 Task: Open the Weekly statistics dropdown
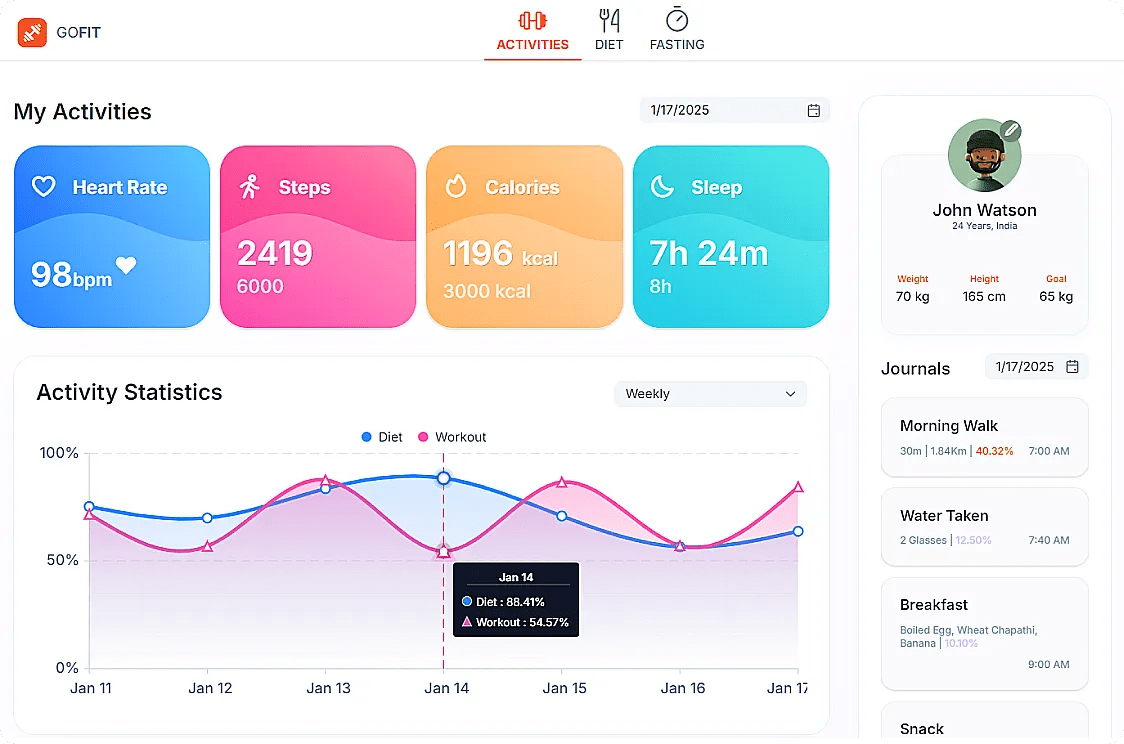[710, 393]
